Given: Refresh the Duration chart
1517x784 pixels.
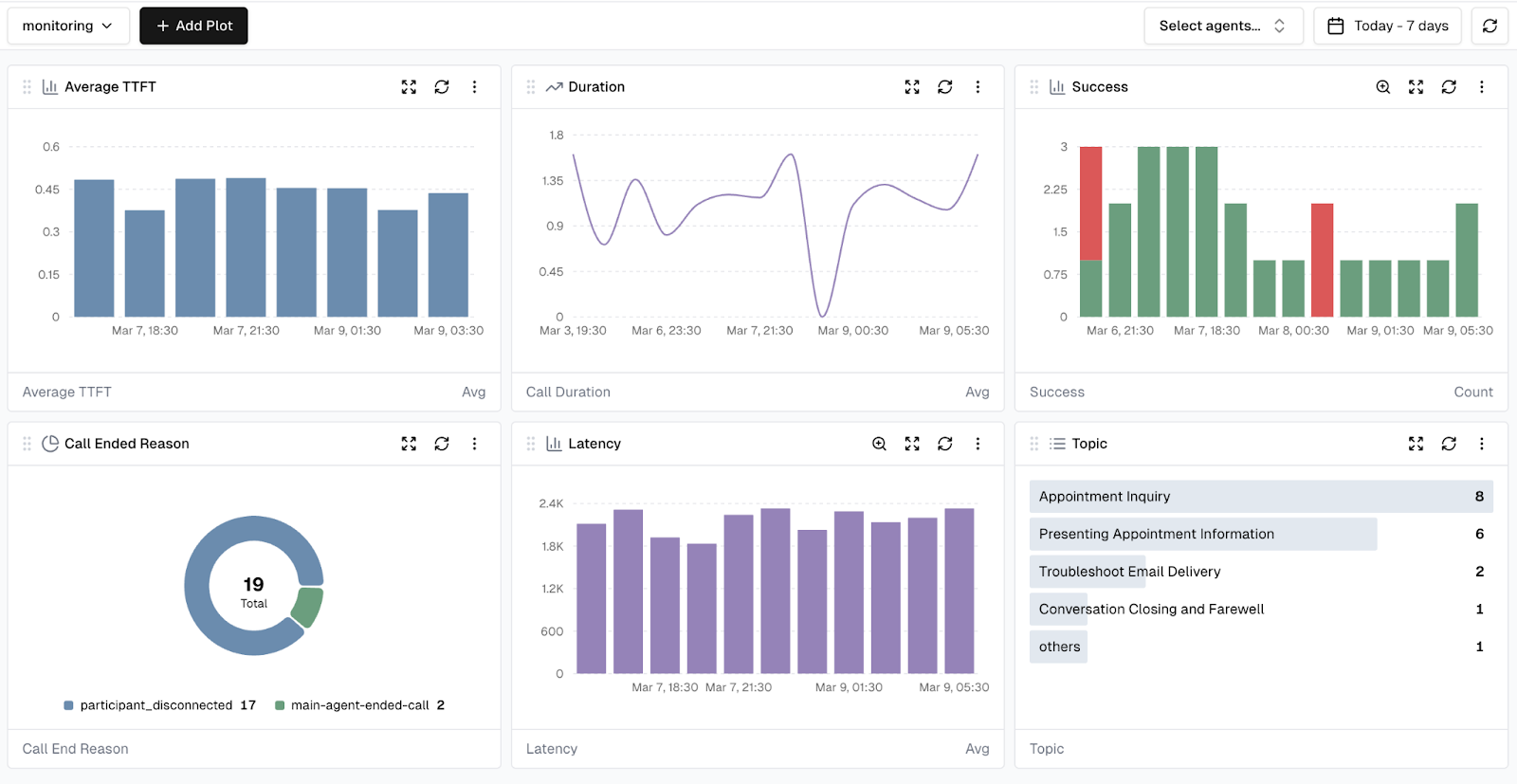Looking at the screenshot, I should coord(944,87).
